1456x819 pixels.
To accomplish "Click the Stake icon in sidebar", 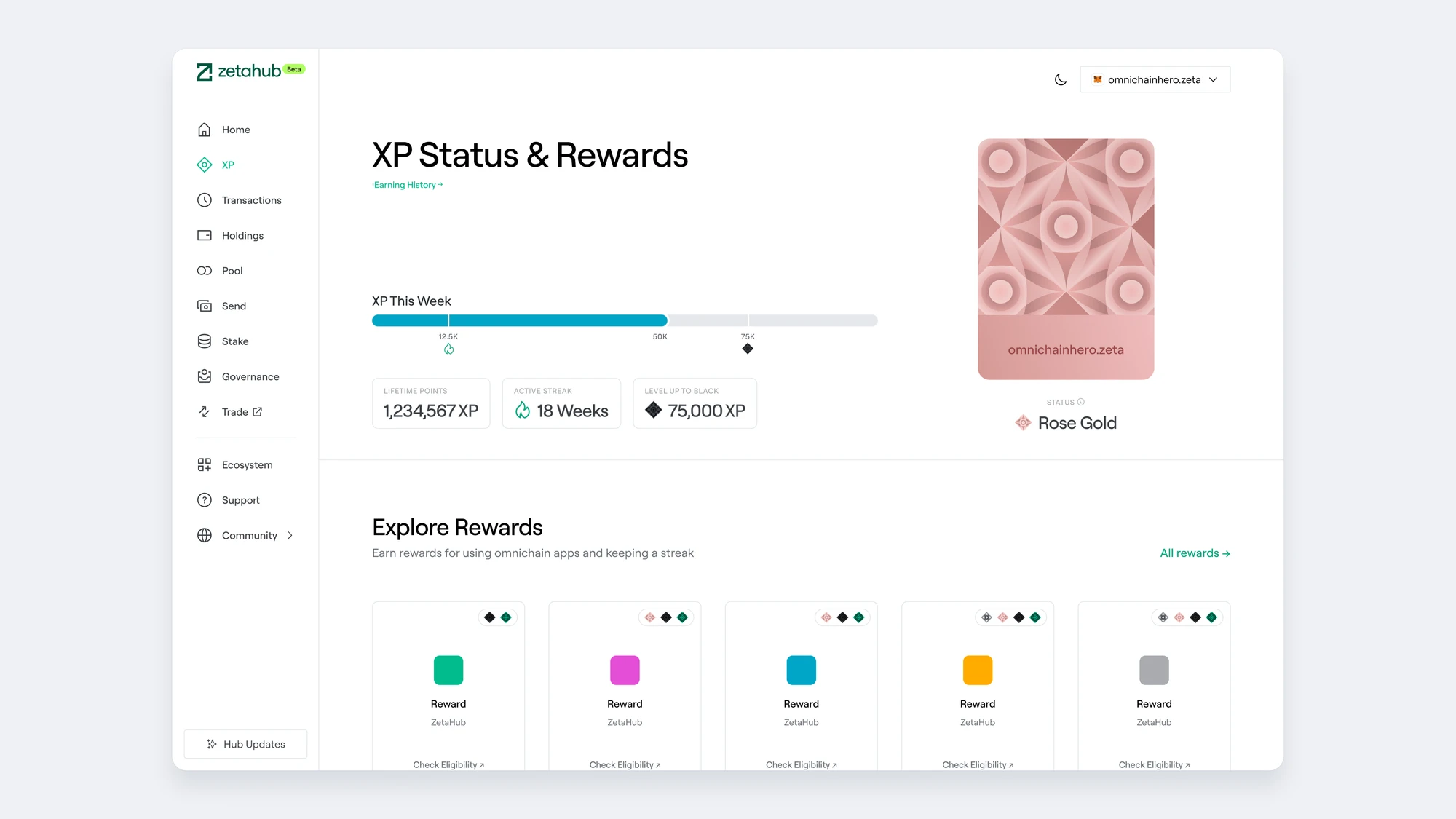I will (x=204, y=340).
